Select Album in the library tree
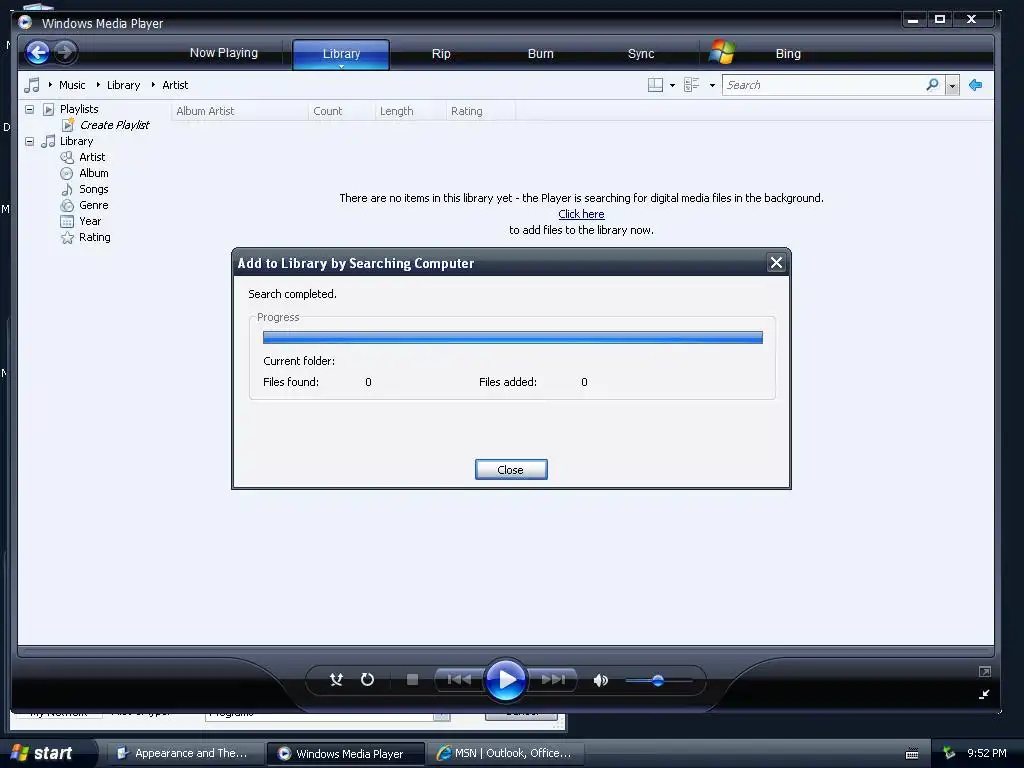1024x768 pixels. pos(94,173)
